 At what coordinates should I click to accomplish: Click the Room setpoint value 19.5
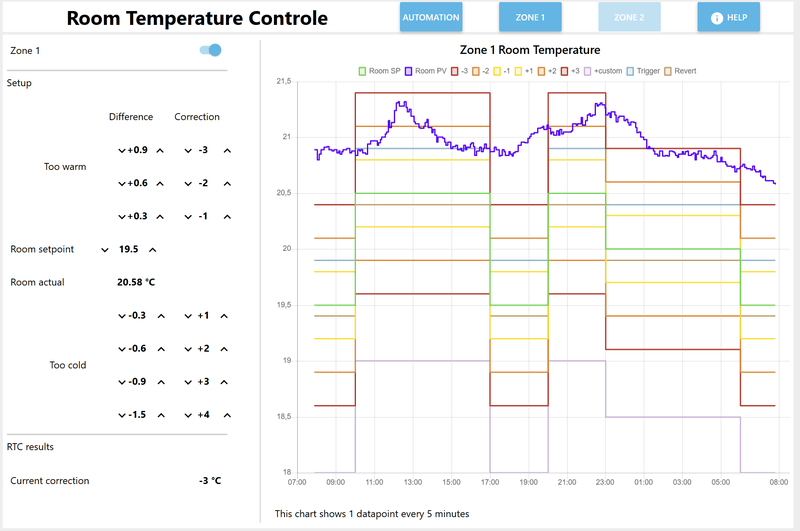[129, 249]
